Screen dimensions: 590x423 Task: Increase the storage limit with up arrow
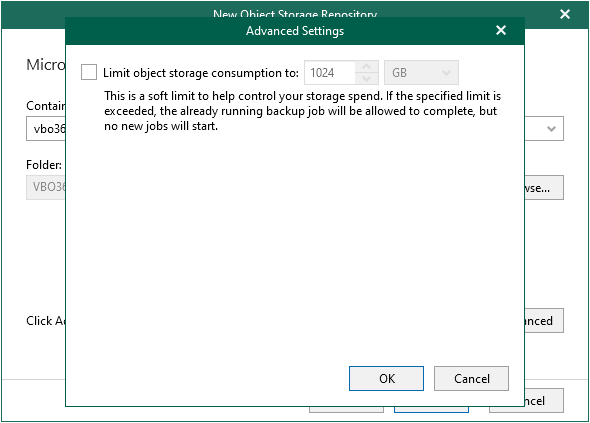(x=366, y=67)
